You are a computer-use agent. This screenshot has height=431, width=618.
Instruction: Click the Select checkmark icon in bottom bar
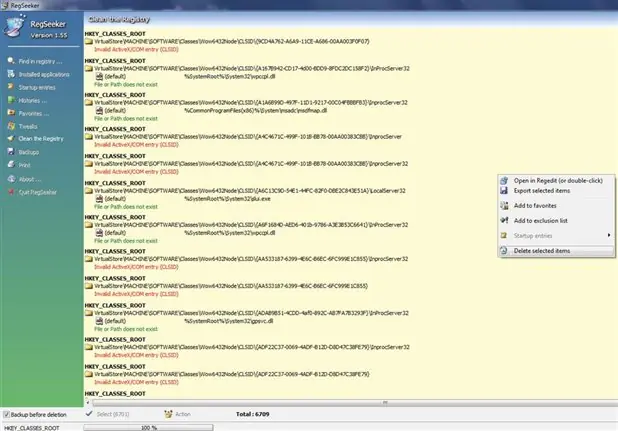pos(89,414)
